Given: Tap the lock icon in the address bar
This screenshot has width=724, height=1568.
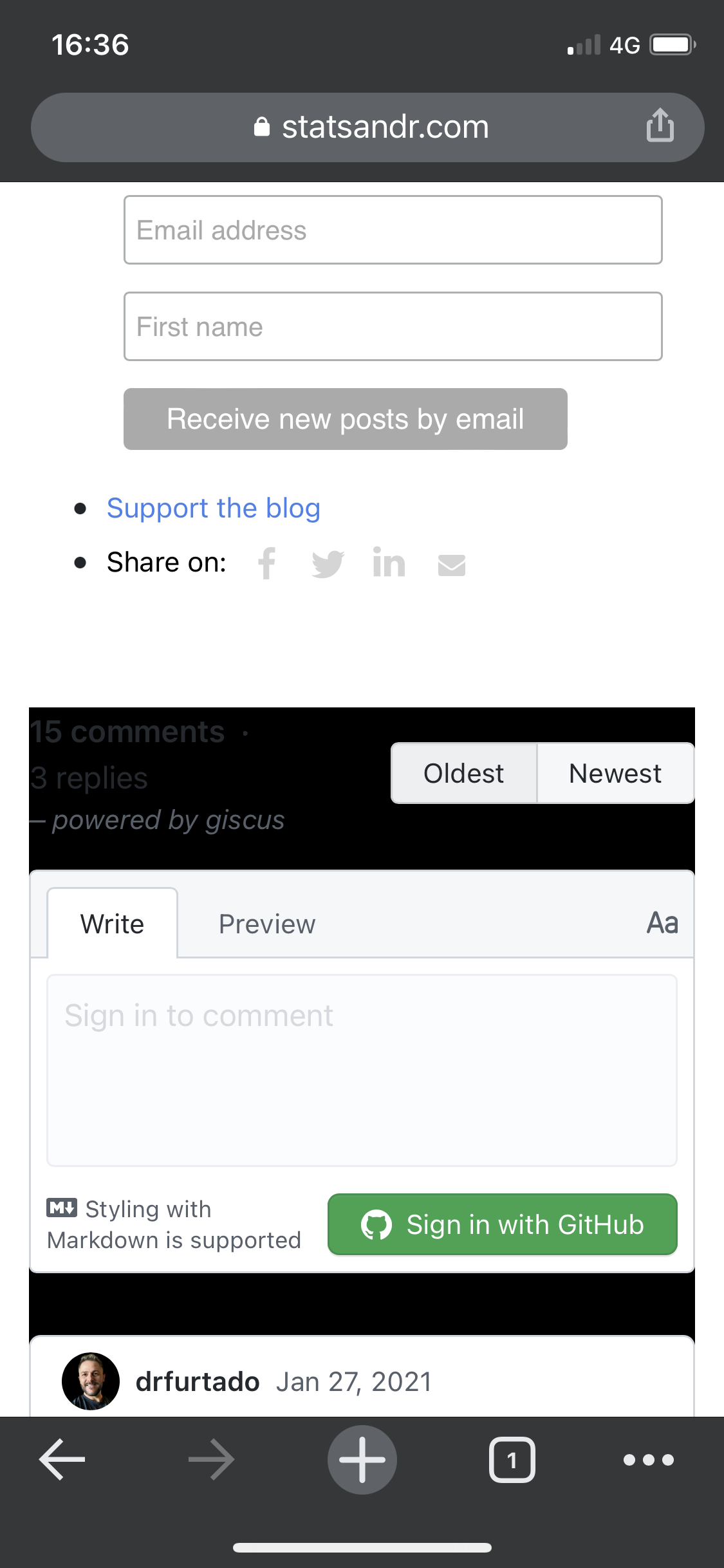Looking at the screenshot, I should [262, 127].
